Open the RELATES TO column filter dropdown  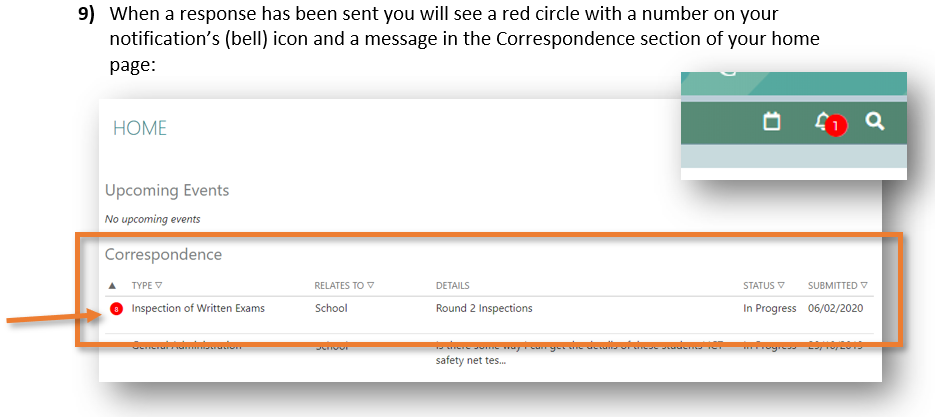(369, 286)
